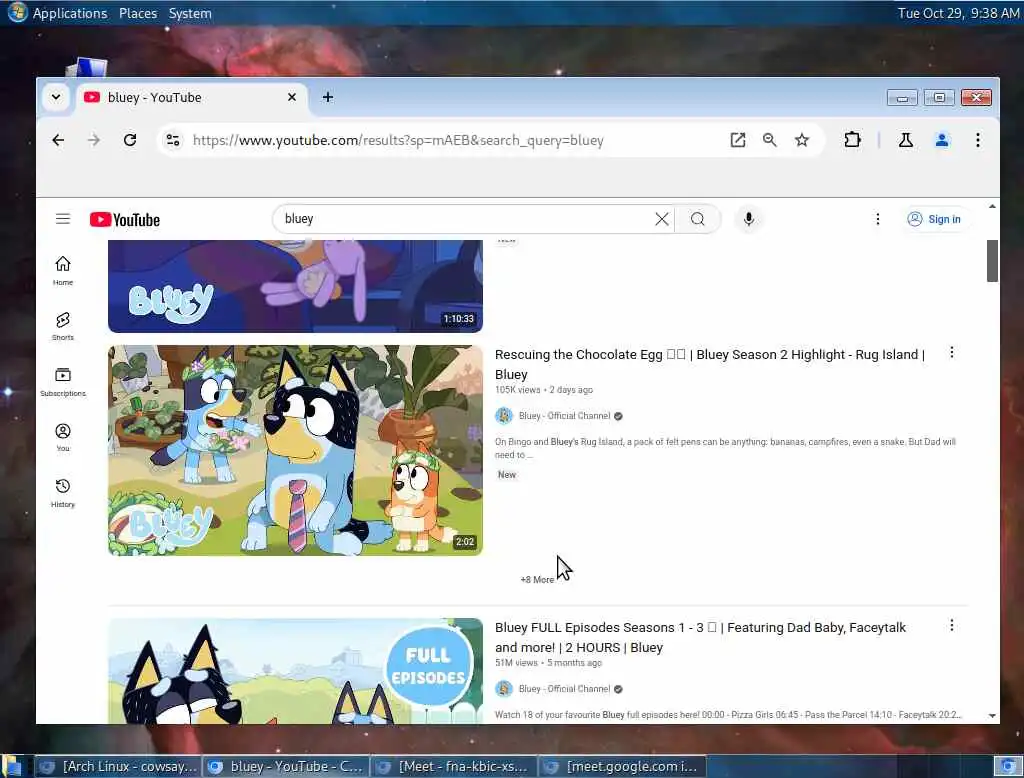
Task: Open Subscriptions in sidebar
Action: coord(63,382)
